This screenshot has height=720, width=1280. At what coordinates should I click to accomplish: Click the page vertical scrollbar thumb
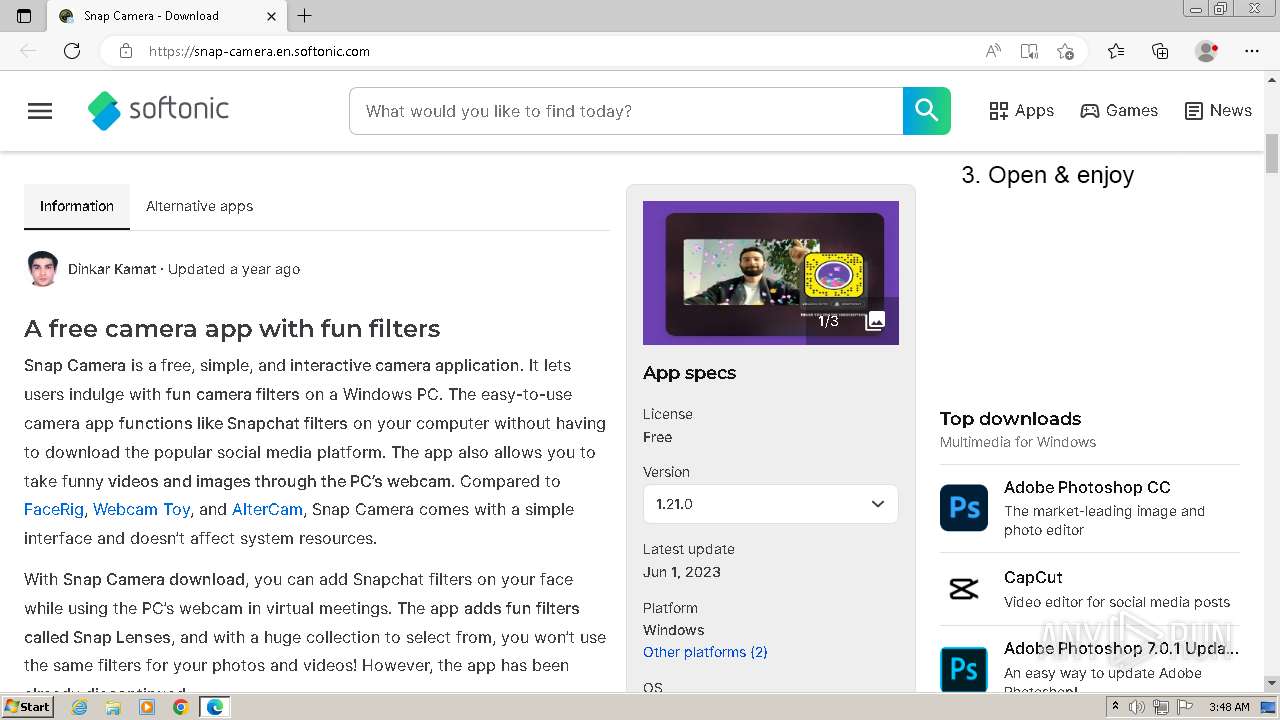[1272, 152]
